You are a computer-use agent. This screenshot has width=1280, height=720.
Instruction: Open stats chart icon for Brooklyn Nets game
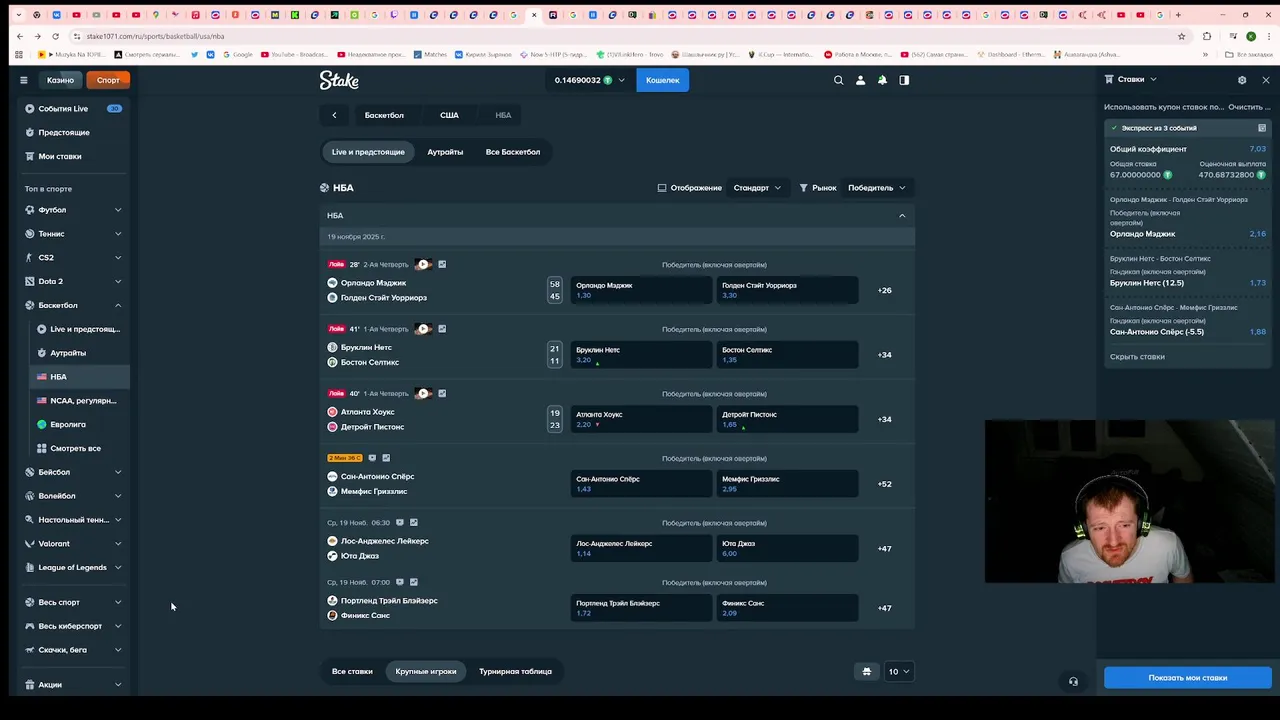tap(442, 329)
